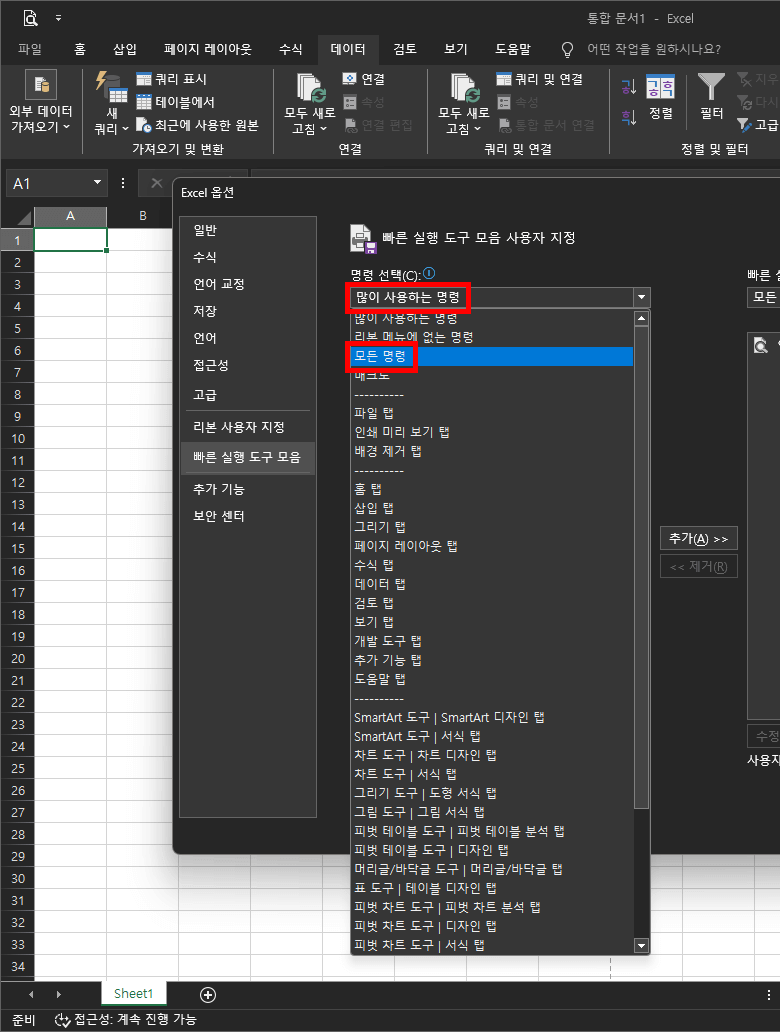The image size is (780, 1032).
Task: Switch to the 검토 ribbon tab
Action: tap(405, 49)
